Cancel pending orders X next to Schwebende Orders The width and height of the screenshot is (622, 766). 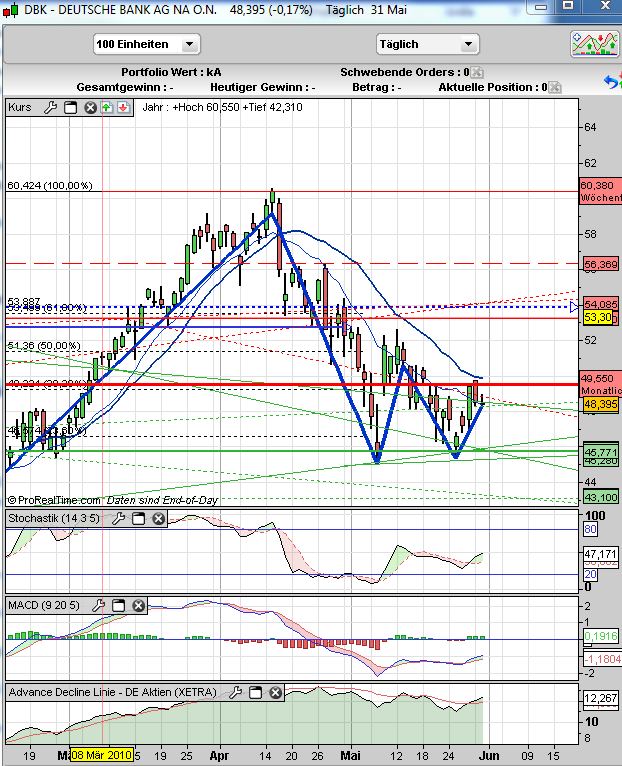(x=477, y=72)
